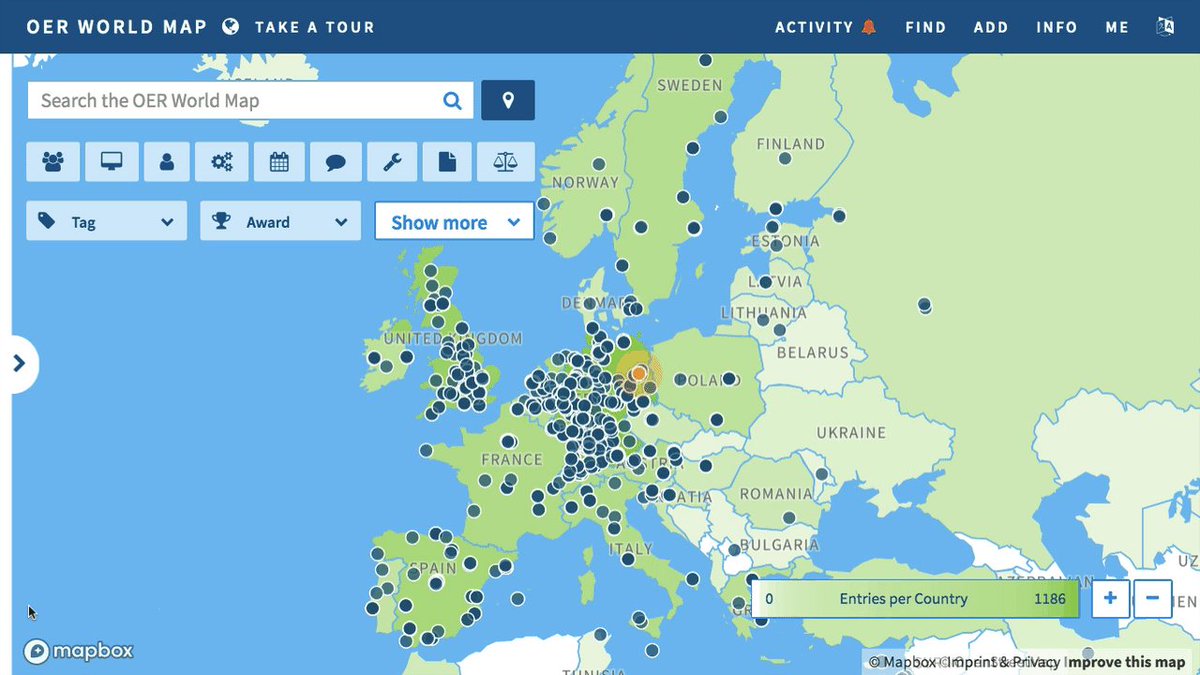Start the Take a Tour guide
The width and height of the screenshot is (1200, 675).
(315, 27)
